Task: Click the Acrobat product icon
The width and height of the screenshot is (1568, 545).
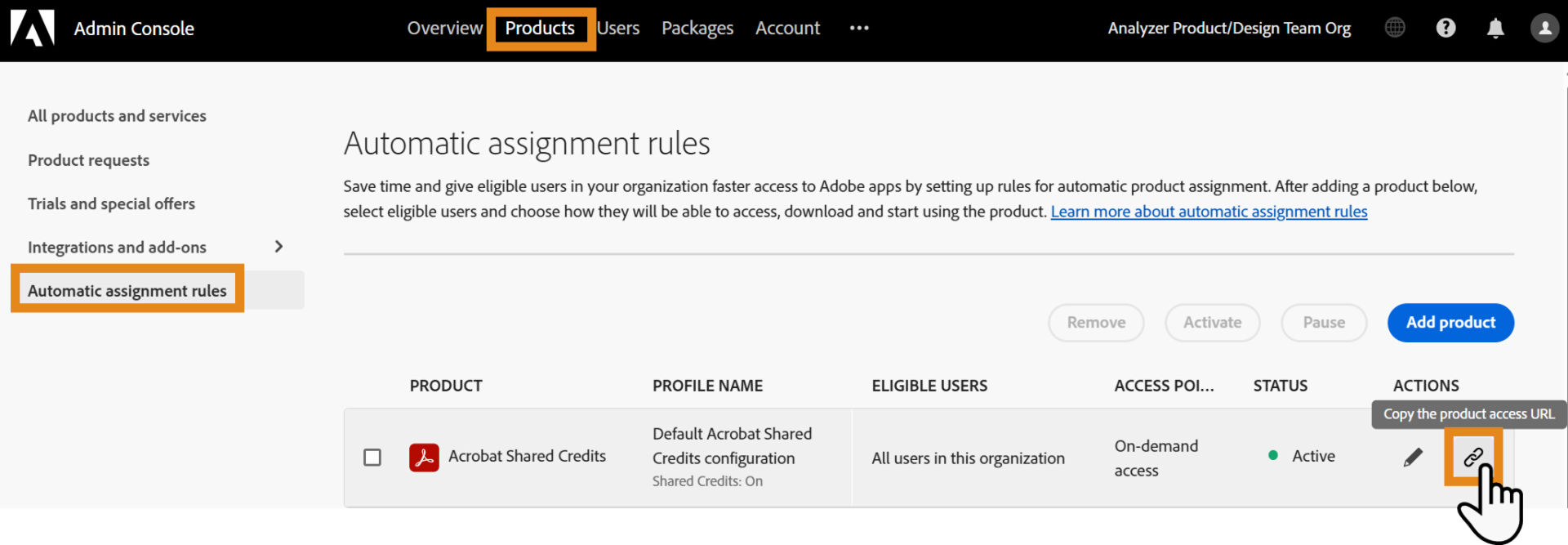Action: click(424, 458)
